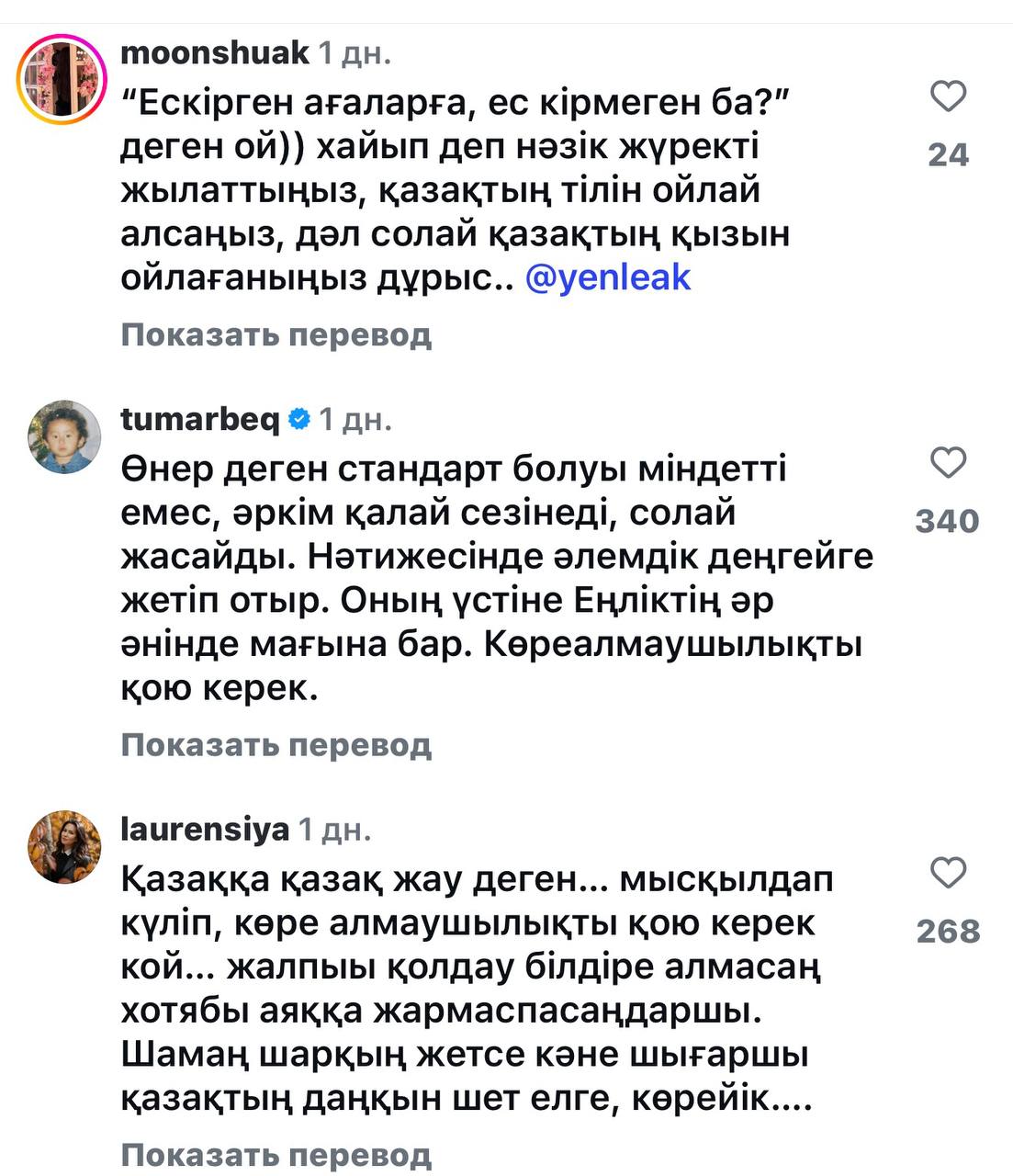View the 24 likes on moonshuak's comment
This screenshot has height=1176, width=1013.
tap(948, 154)
